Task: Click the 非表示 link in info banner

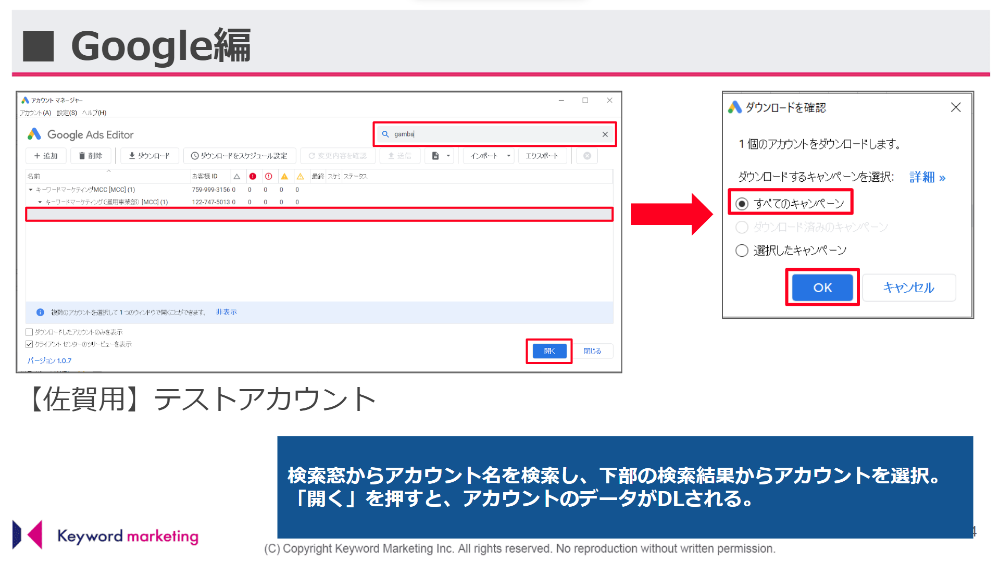Action: (x=226, y=312)
